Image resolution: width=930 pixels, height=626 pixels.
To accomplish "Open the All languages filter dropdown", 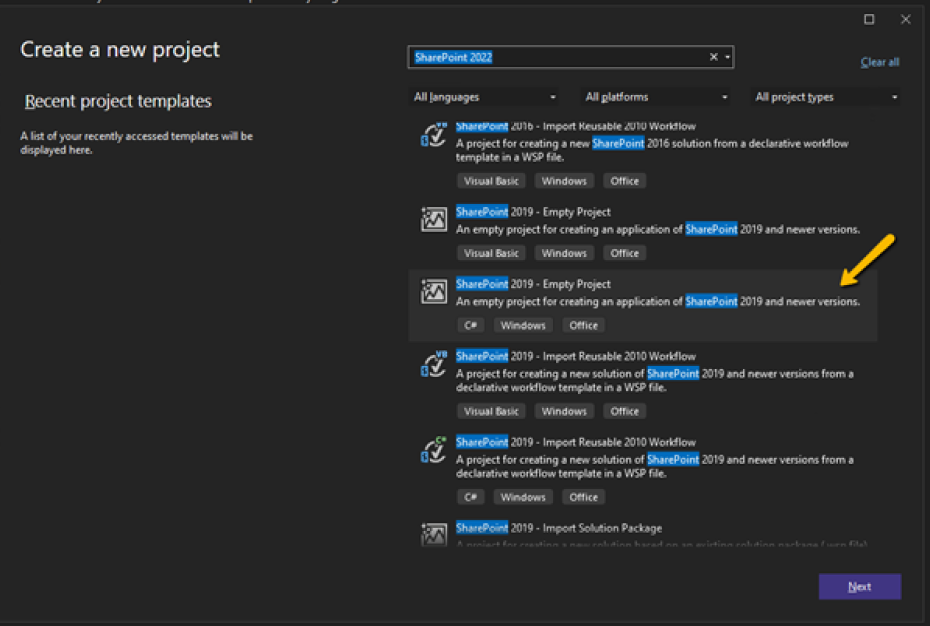I will point(484,97).
